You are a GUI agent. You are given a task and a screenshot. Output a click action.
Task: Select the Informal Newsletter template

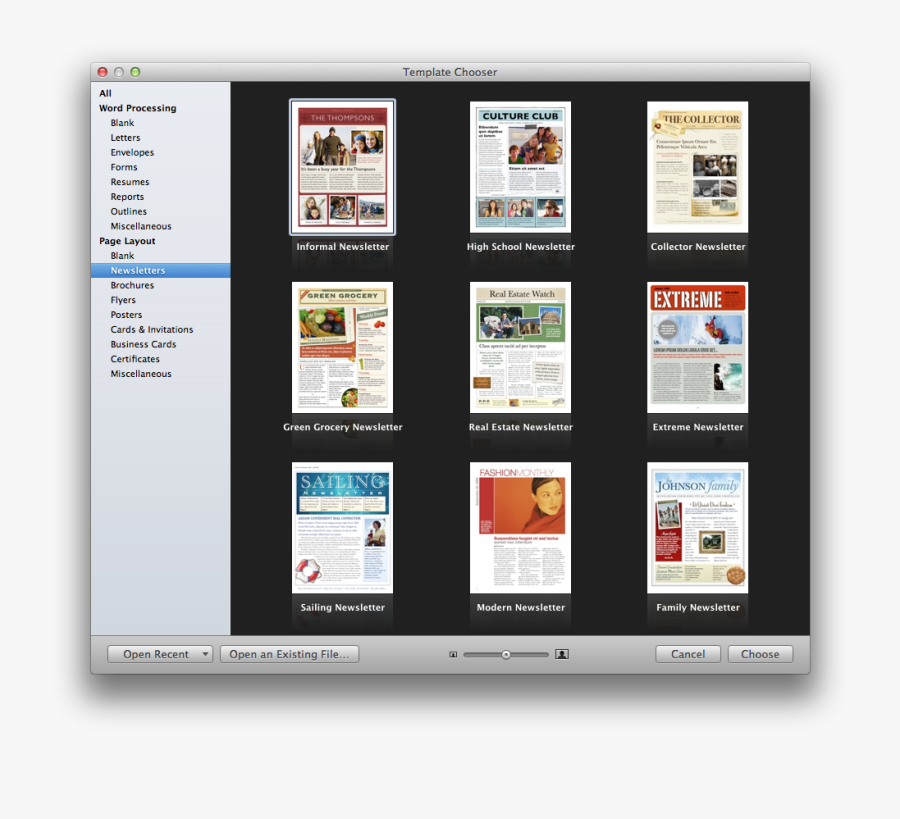click(x=343, y=167)
